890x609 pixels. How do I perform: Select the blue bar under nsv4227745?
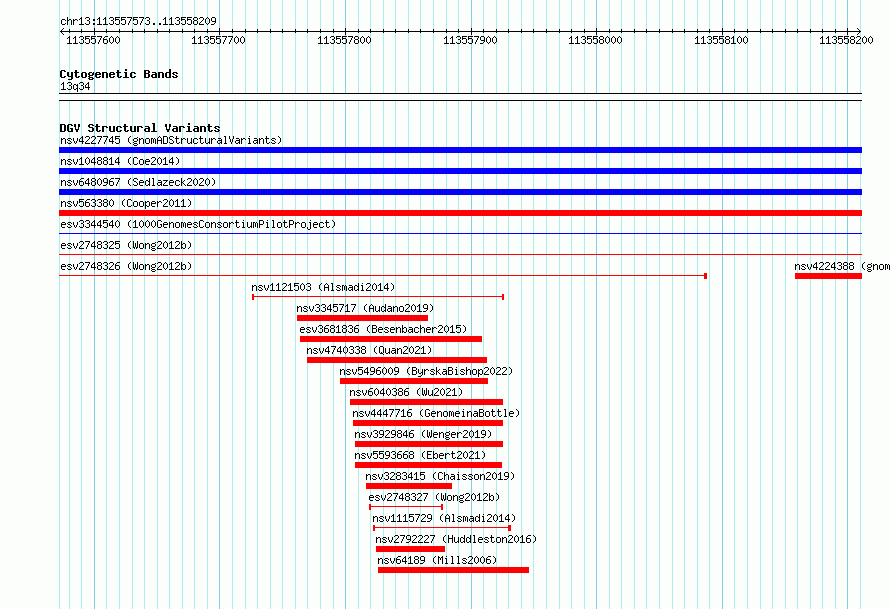(460, 150)
